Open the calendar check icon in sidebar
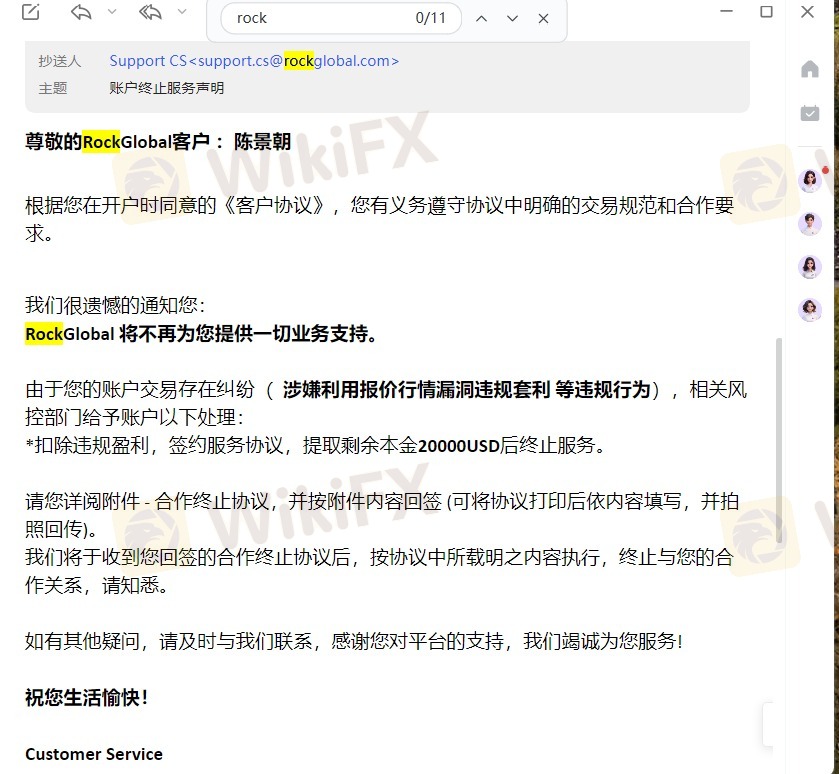The height and width of the screenshot is (774, 839). click(x=810, y=113)
